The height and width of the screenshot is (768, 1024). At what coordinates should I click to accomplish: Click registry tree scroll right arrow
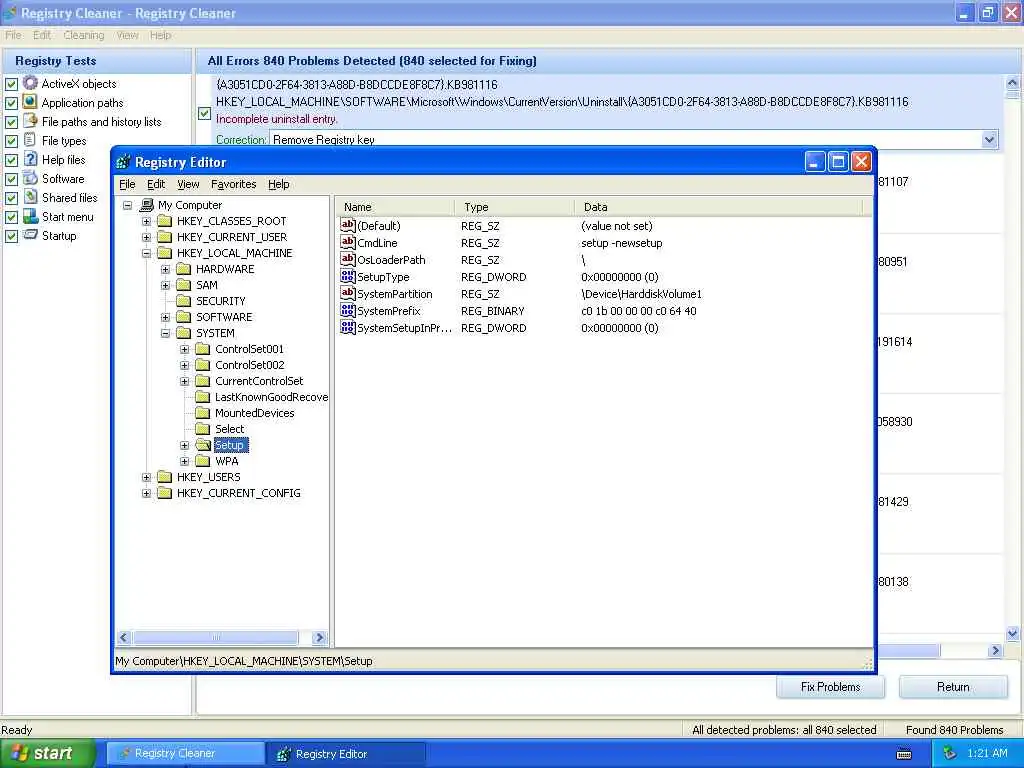tap(319, 637)
